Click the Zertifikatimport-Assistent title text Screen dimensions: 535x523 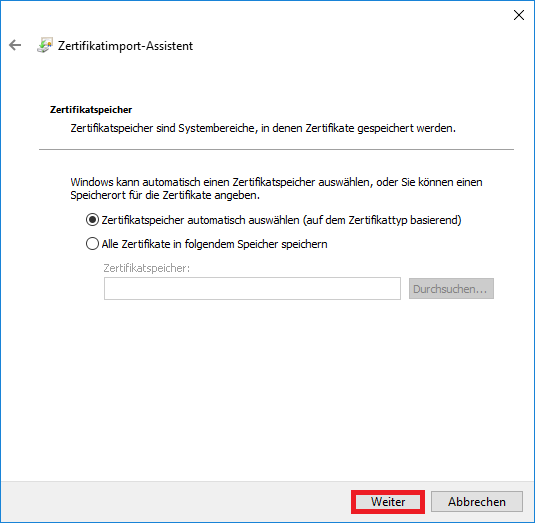pos(125,46)
